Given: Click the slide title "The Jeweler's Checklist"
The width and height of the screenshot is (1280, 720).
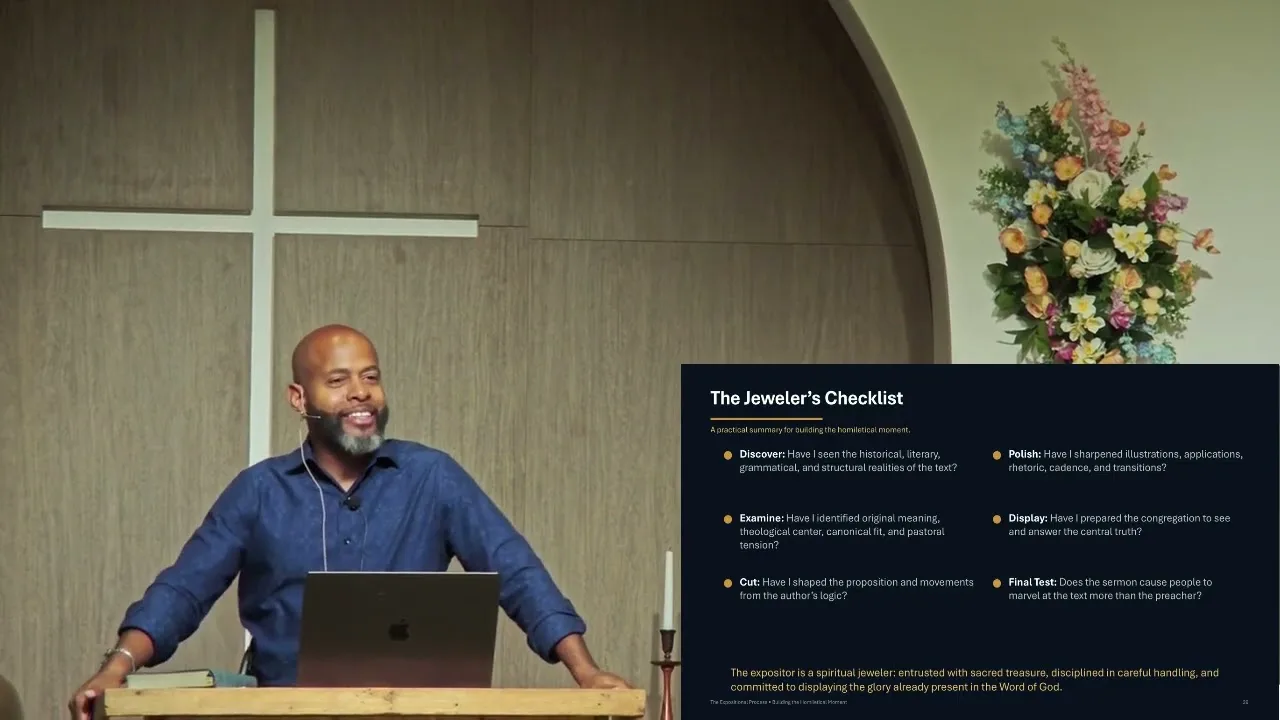Looking at the screenshot, I should [x=806, y=398].
